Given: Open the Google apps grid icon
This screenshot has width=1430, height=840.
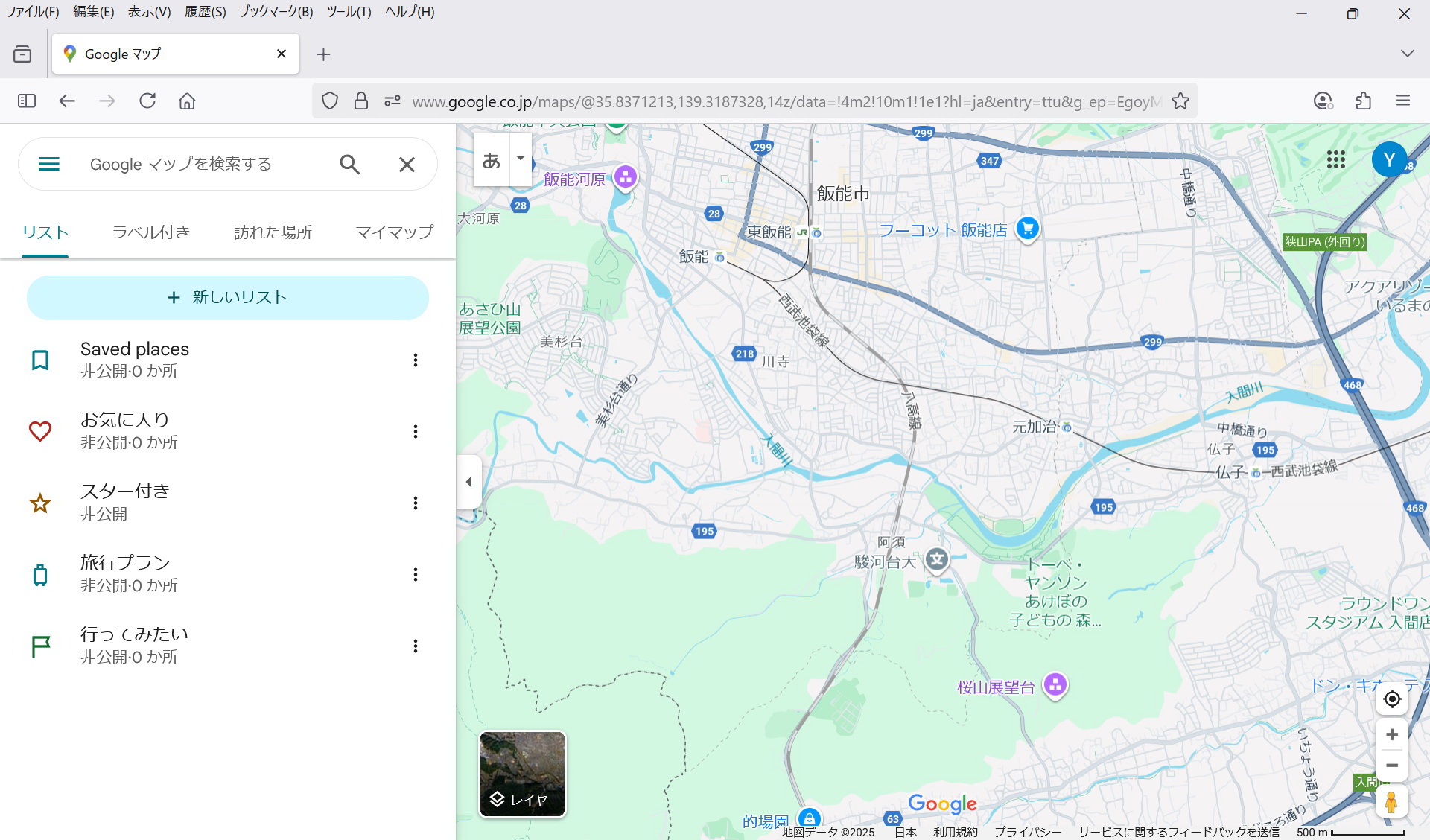Looking at the screenshot, I should pos(1336,159).
